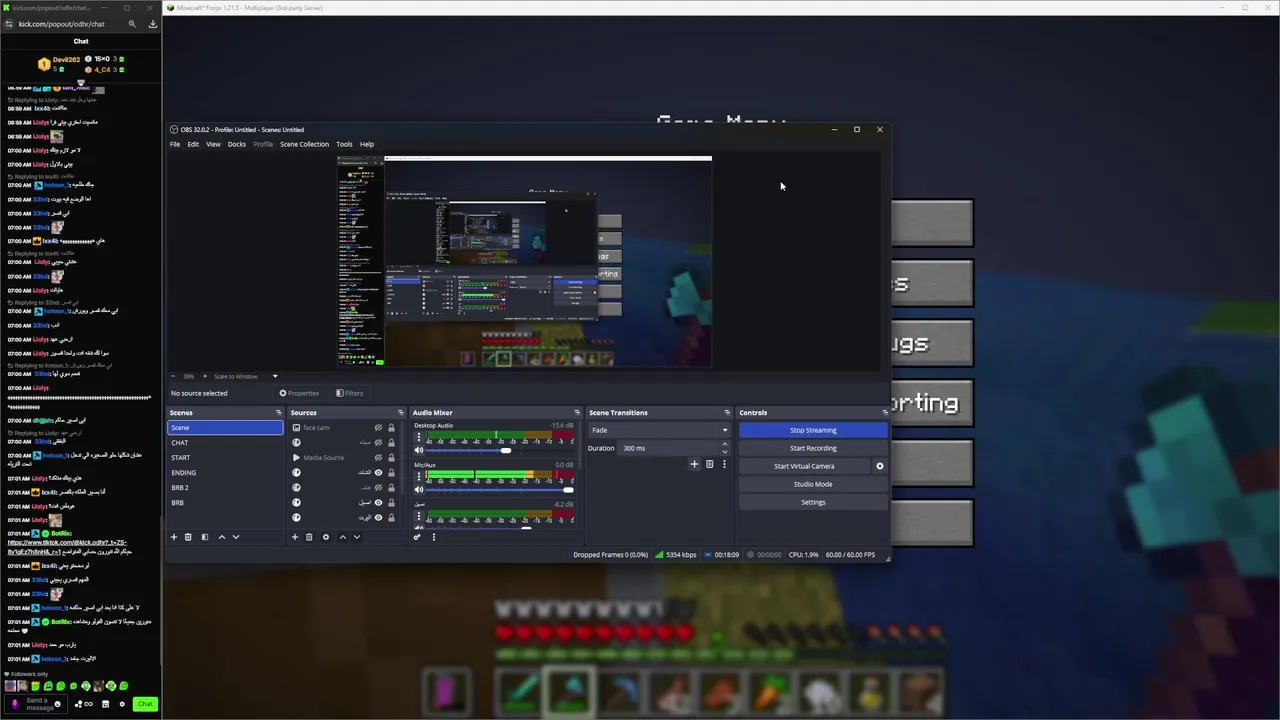Click Start Virtual Camera button

[804, 466]
